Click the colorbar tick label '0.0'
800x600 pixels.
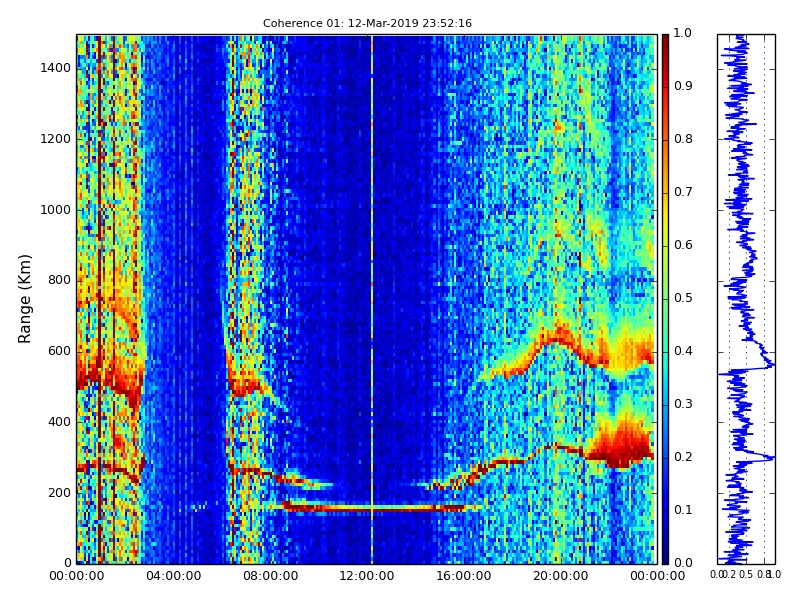(683, 563)
